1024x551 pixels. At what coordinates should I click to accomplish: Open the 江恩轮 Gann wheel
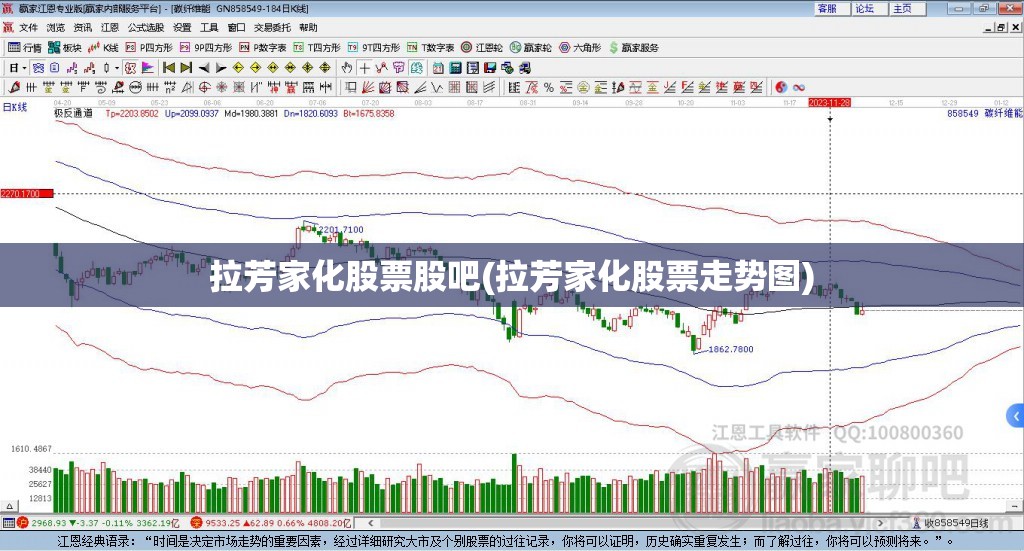pos(482,48)
